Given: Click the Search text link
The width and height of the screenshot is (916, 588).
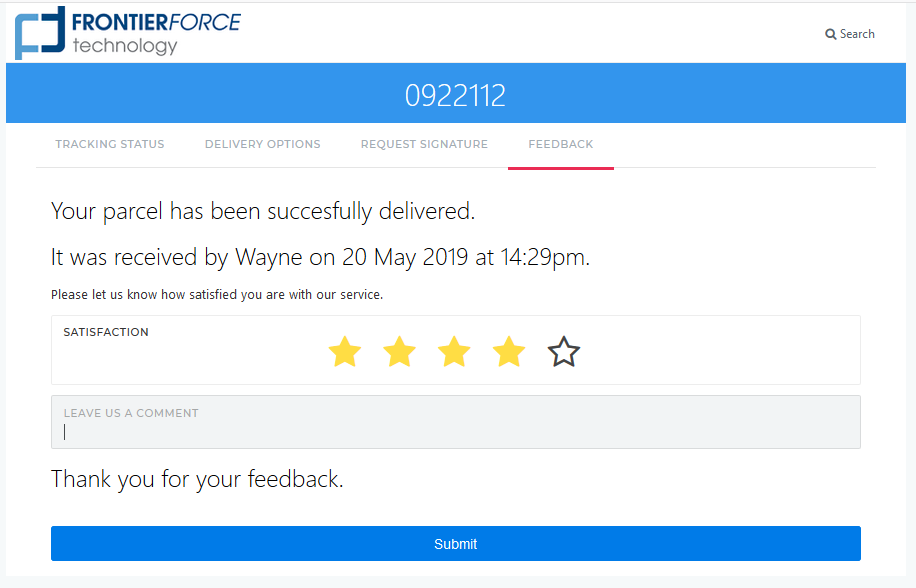Looking at the screenshot, I should click(857, 34).
